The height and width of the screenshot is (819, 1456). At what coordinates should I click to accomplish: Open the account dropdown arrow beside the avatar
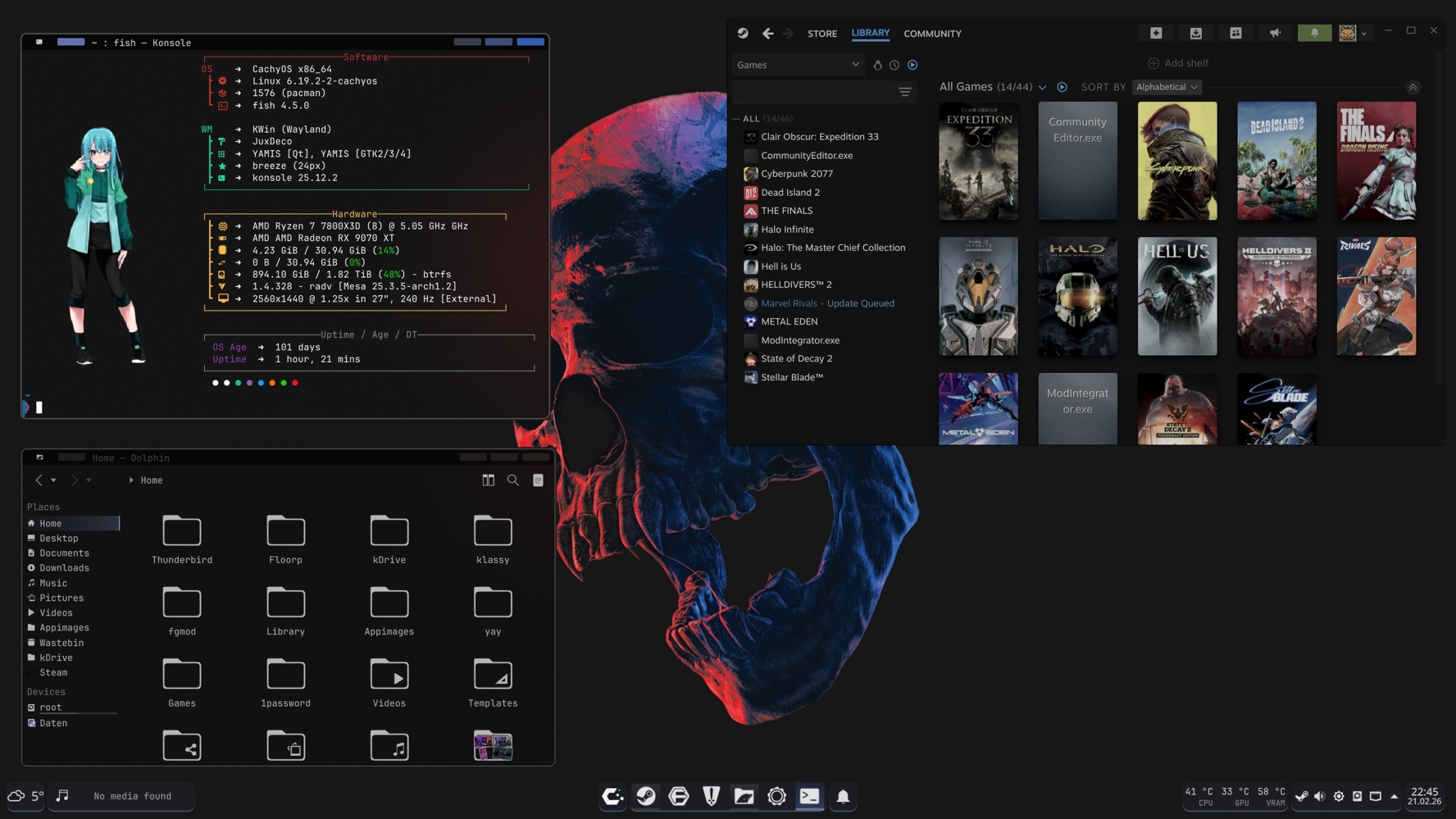tap(1364, 34)
